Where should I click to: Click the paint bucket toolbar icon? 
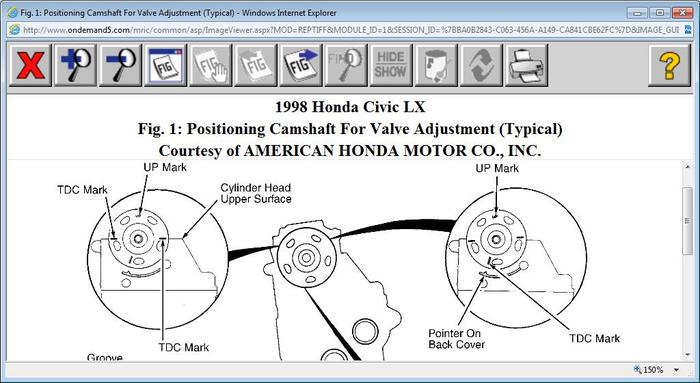pos(436,65)
